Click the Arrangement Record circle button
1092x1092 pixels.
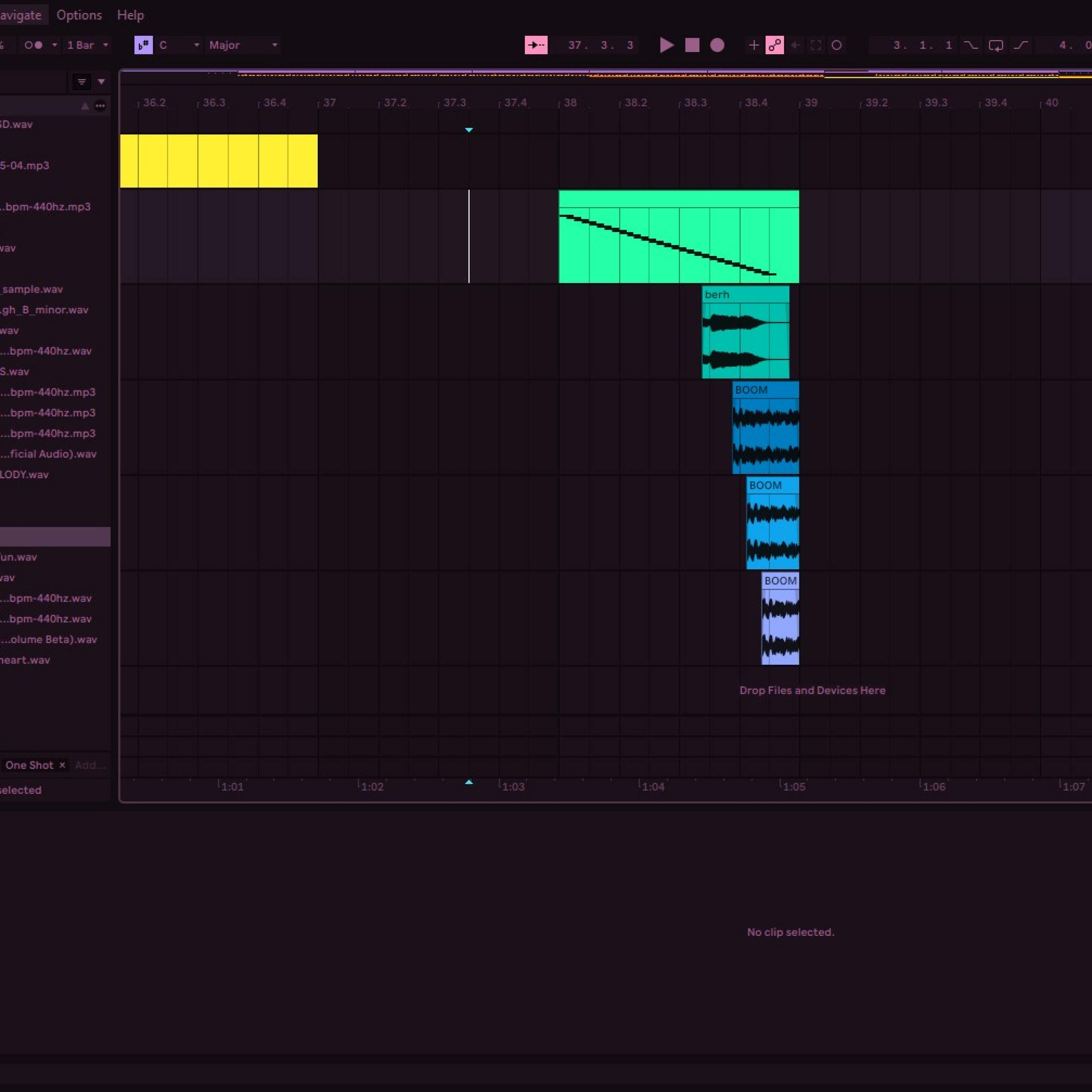tap(717, 45)
